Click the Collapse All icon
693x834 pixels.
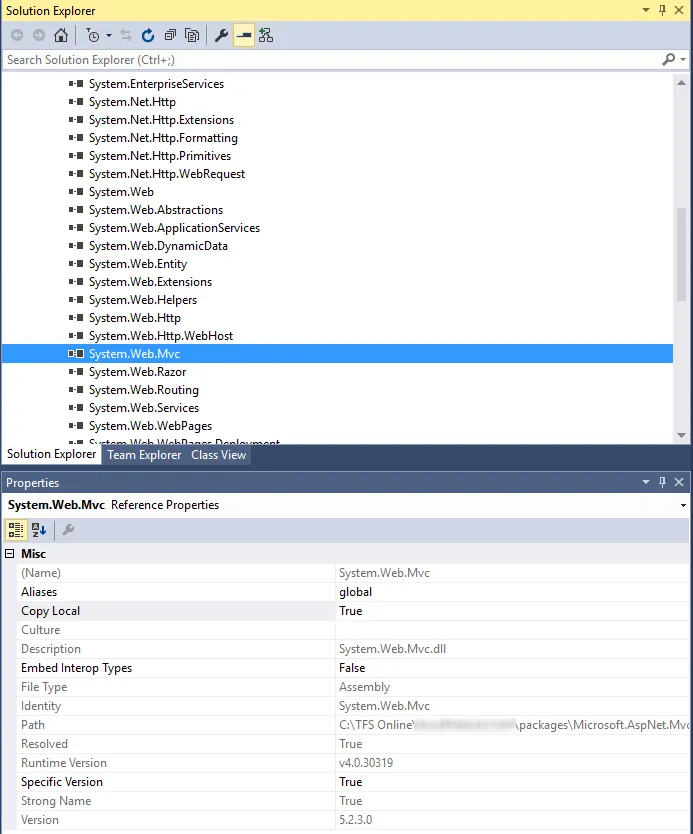click(170, 35)
